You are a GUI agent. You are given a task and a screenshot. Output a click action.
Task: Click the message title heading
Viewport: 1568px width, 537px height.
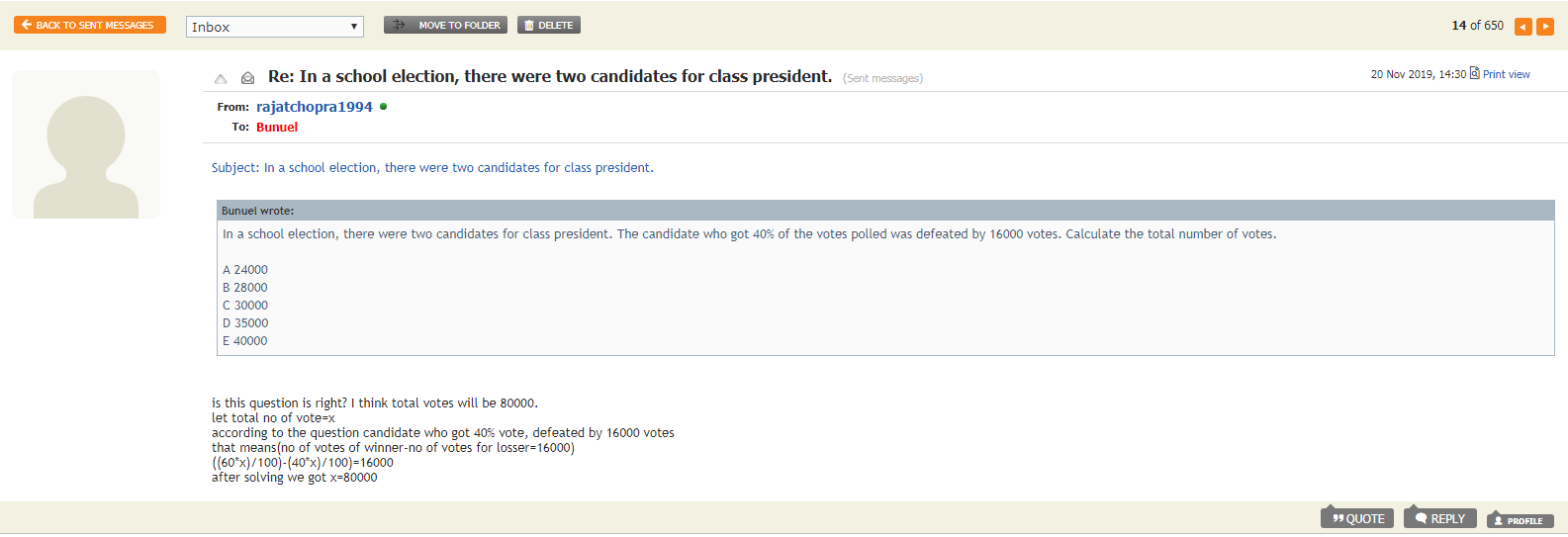coord(550,76)
